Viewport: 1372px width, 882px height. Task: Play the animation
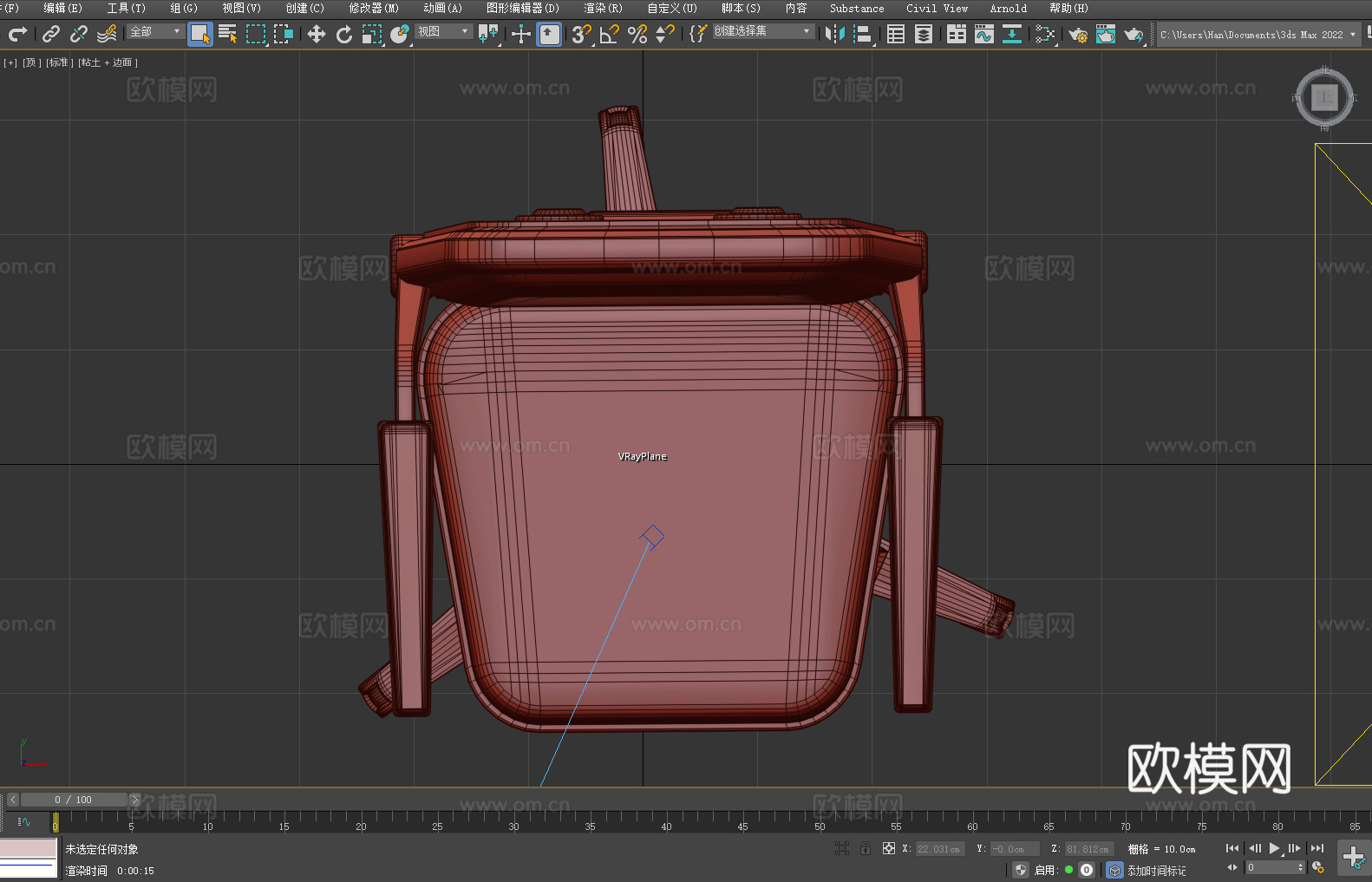click(x=1274, y=848)
